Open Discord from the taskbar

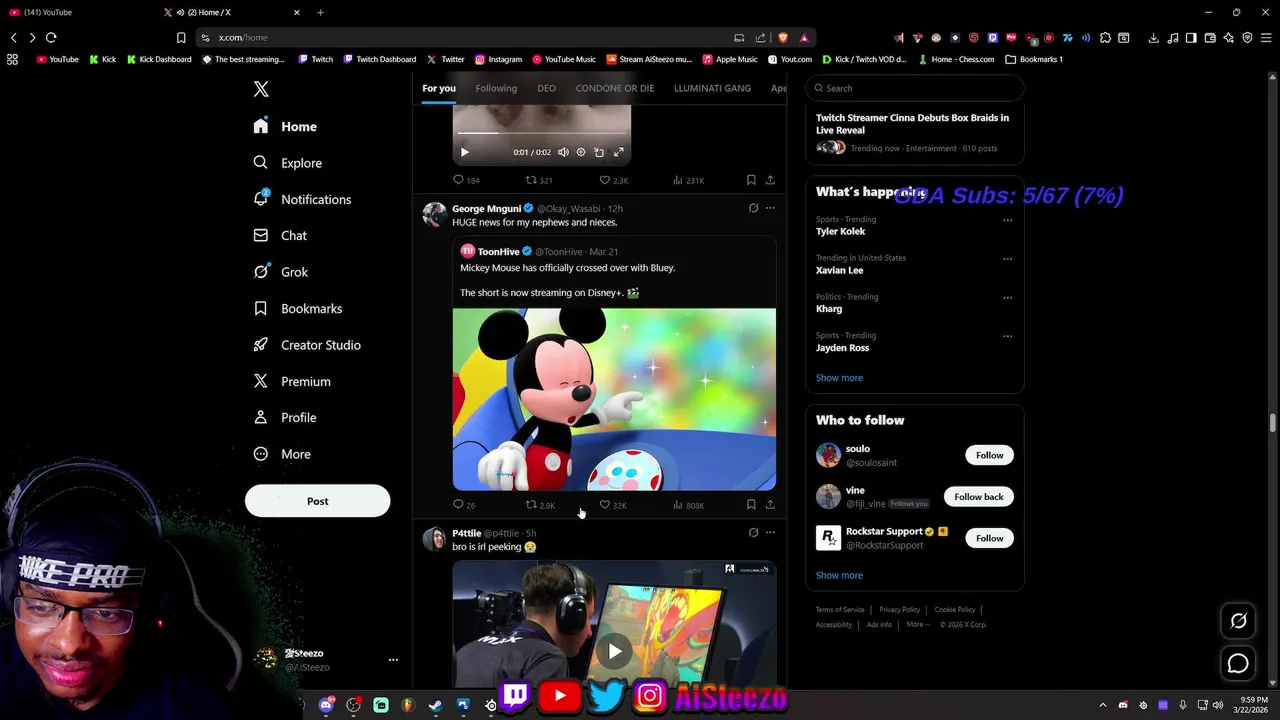(x=326, y=705)
